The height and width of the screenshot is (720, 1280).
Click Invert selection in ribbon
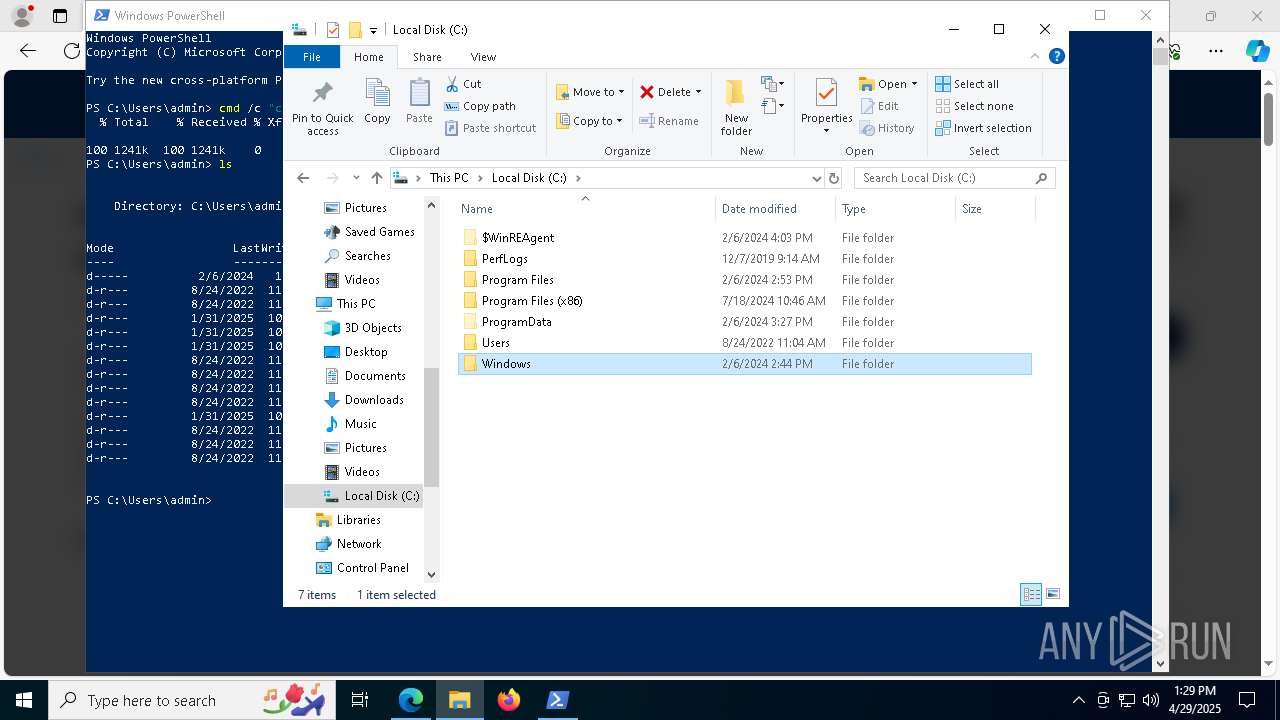983,128
